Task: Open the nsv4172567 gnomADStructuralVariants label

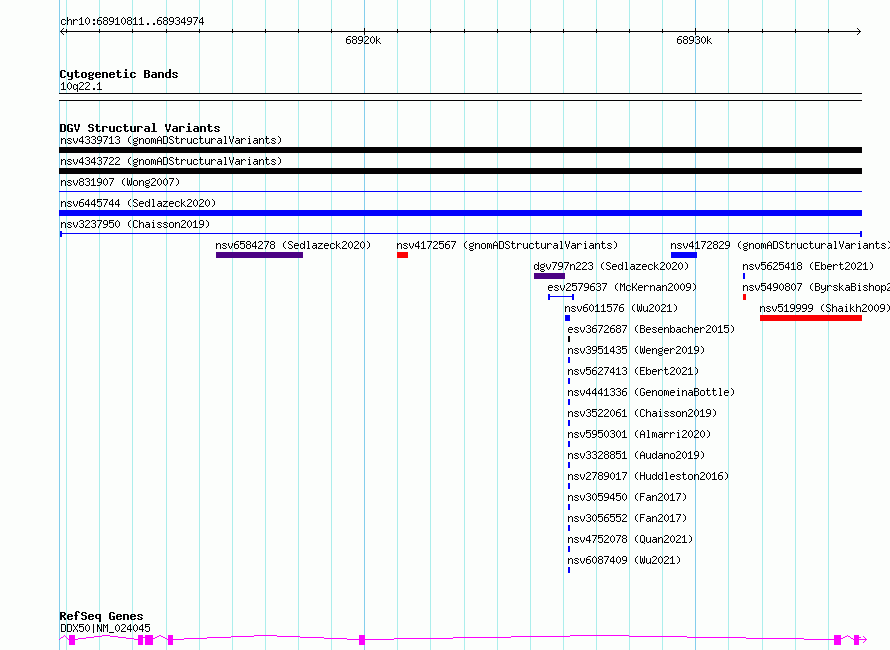Action: [507, 245]
